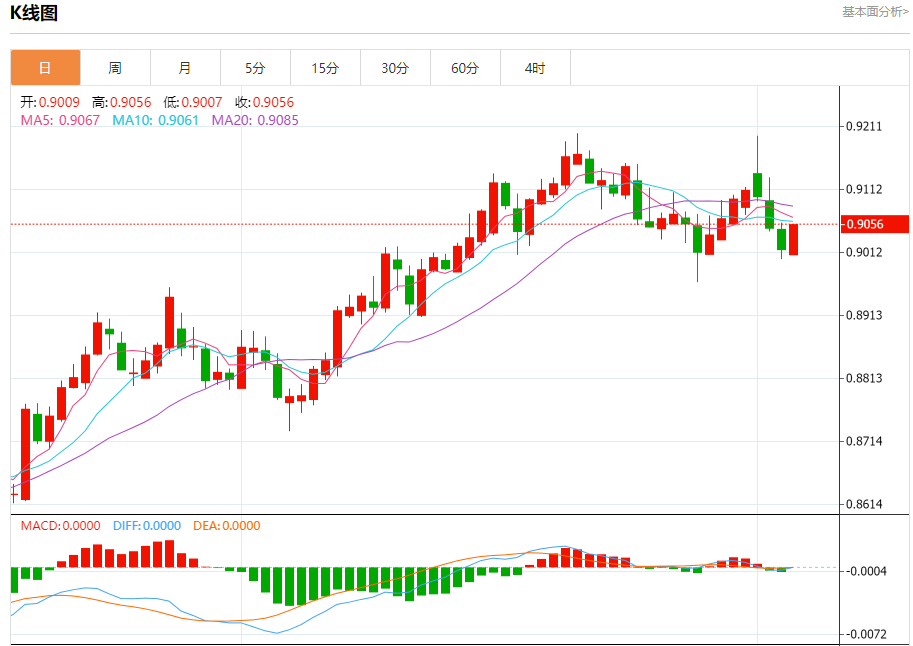Click the 低:0.9007 low value
Screen dimensions: 913x646
point(193,103)
